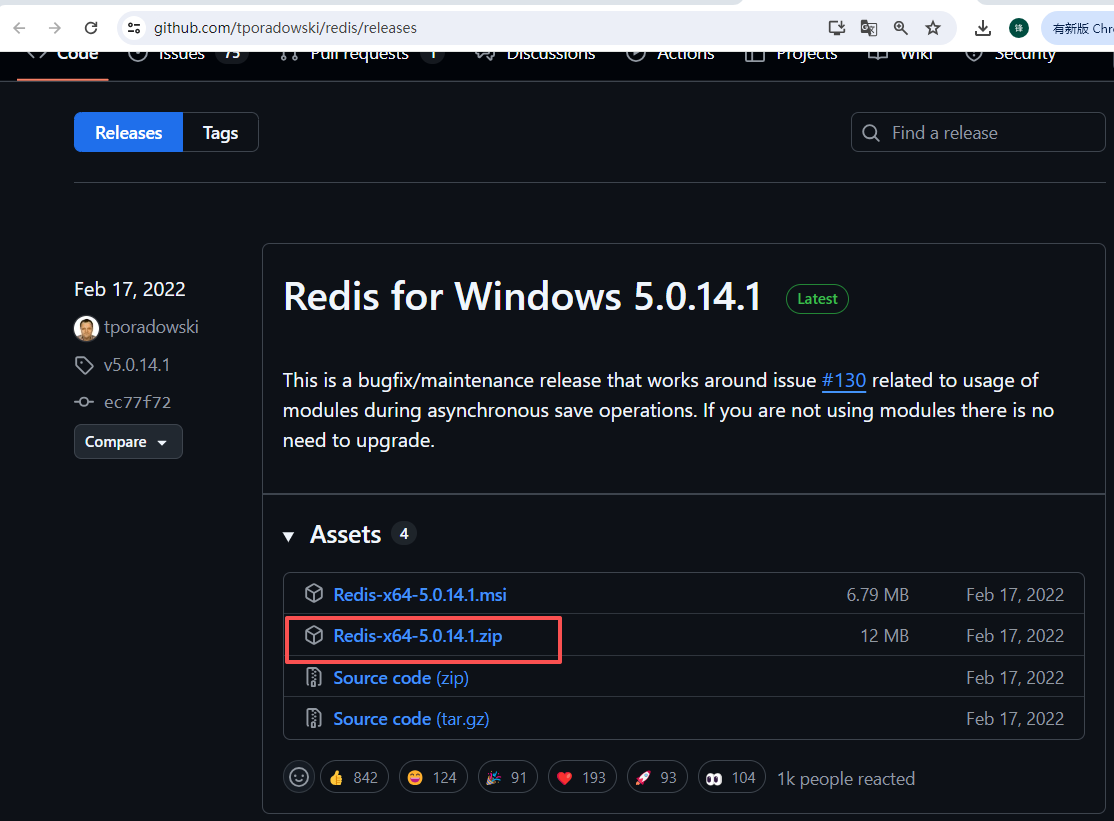Open issue #130 link
This screenshot has width=1114, height=821.
[843, 381]
